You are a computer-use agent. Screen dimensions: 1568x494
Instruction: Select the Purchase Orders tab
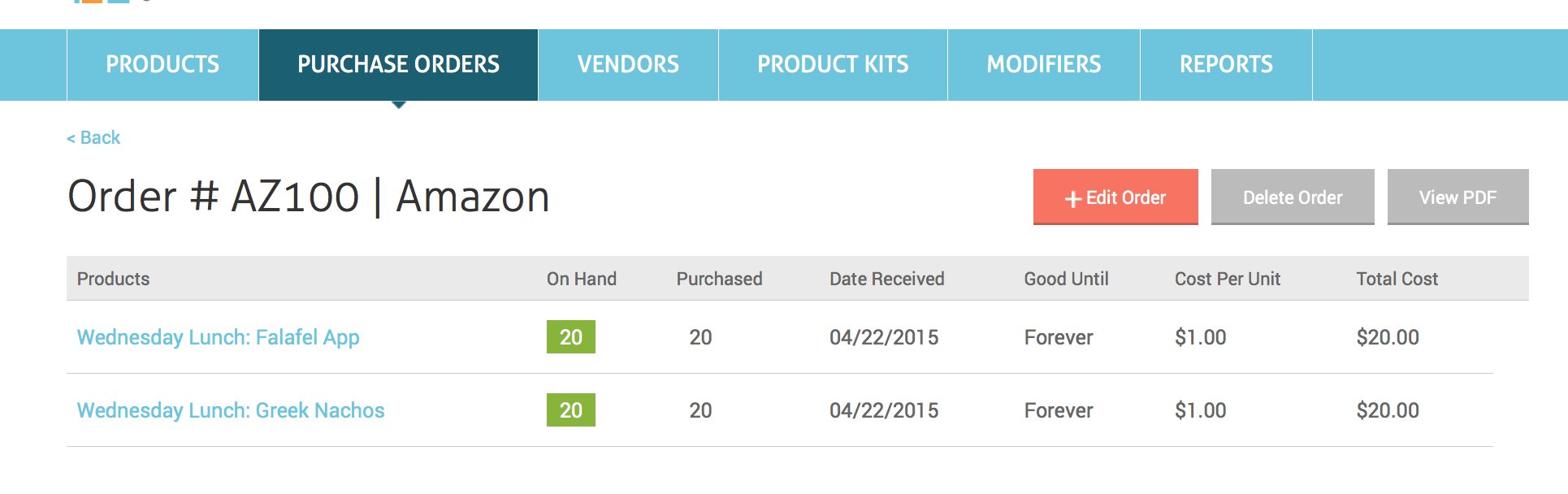398,65
